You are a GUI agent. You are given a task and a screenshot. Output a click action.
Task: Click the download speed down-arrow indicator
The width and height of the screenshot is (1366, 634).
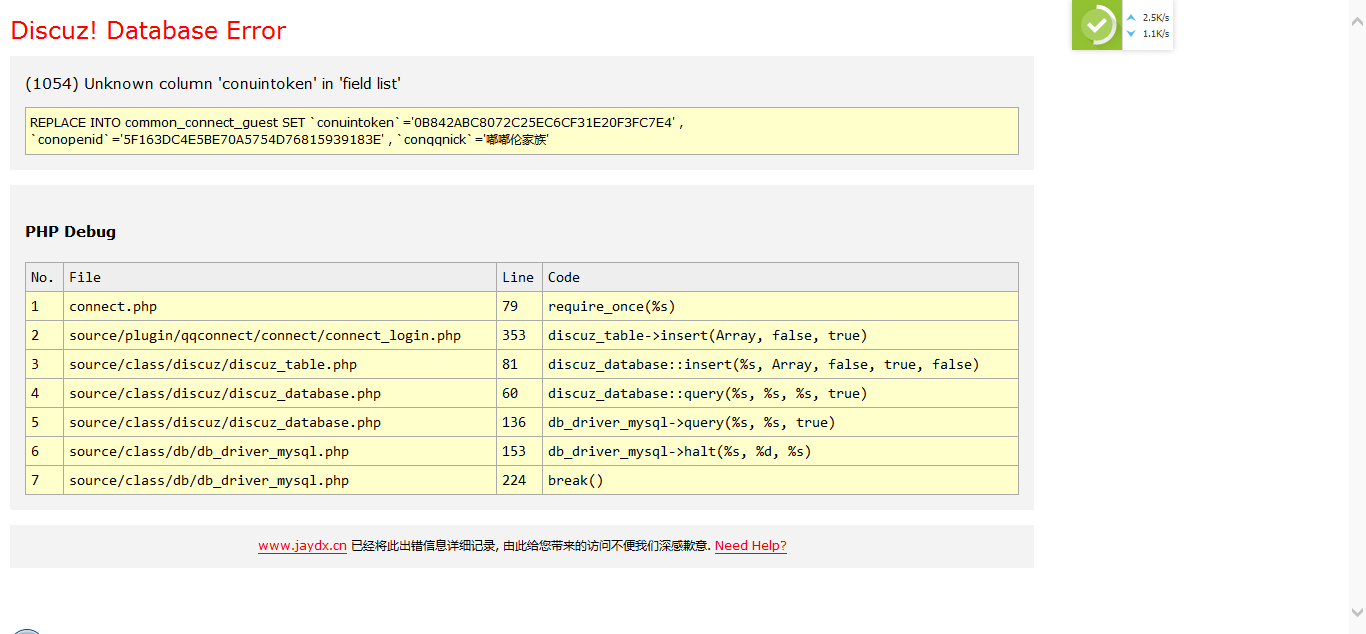tap(1131, 34)
